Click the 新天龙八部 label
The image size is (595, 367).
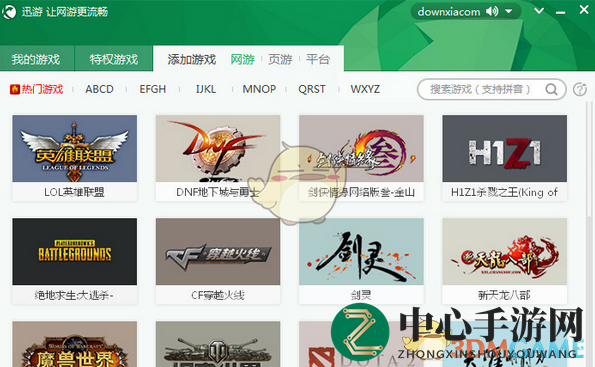504,295
